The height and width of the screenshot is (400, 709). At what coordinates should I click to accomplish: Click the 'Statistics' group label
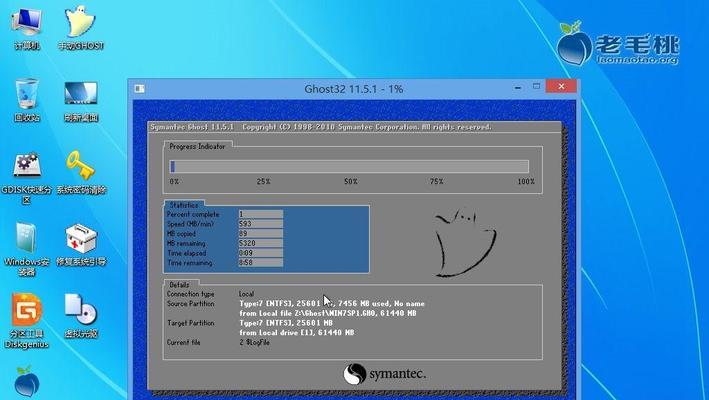(184, 205)
